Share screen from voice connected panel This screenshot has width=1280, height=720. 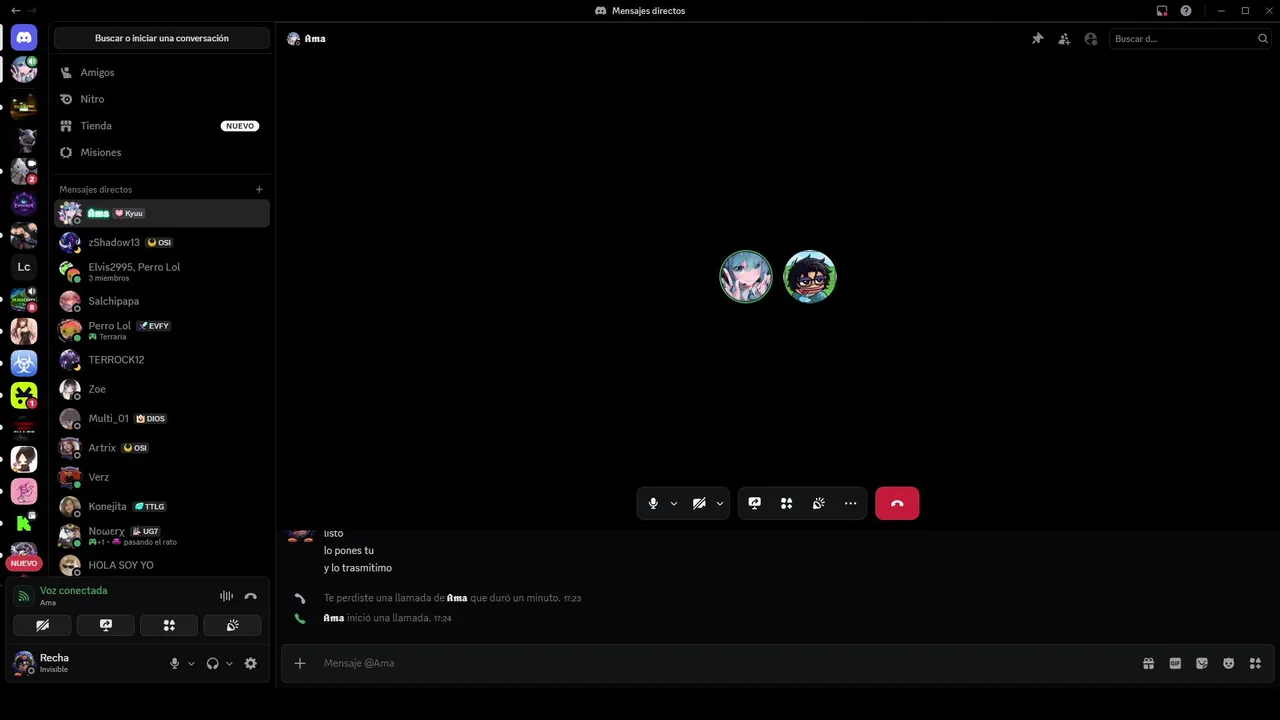coord(106,625)
